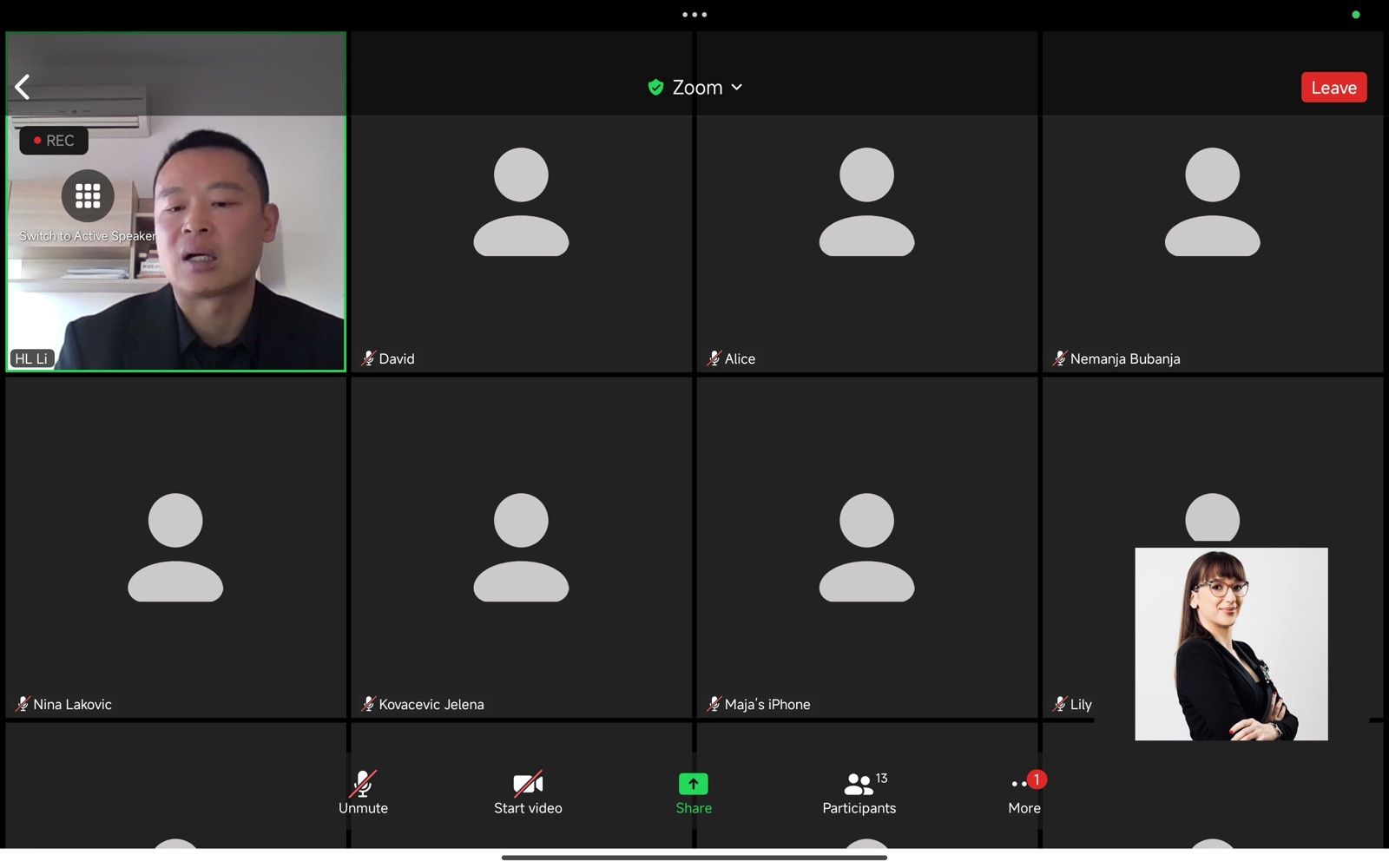
Task: Click the muted mic icon beside Alice
Action: click(714, 358)
